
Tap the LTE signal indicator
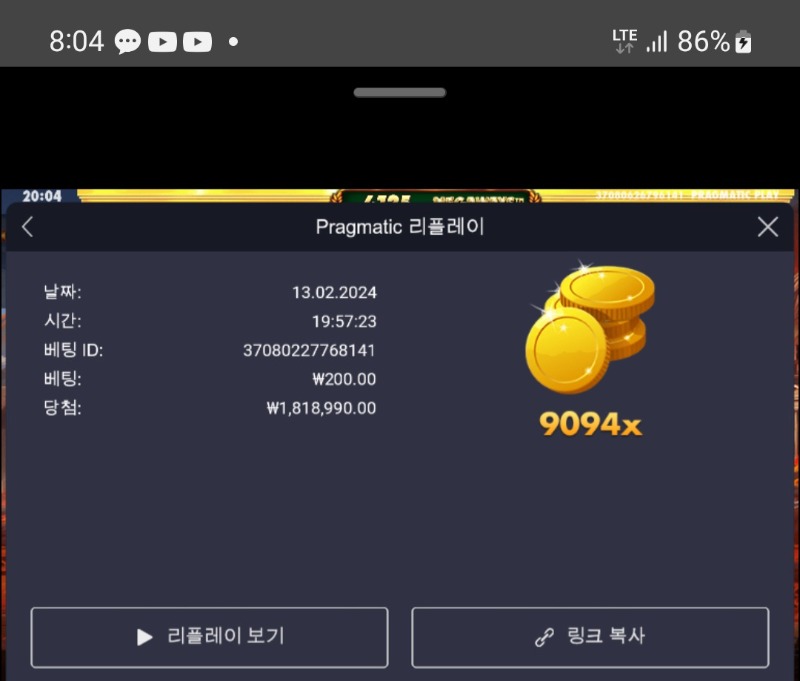click(624, 41)
